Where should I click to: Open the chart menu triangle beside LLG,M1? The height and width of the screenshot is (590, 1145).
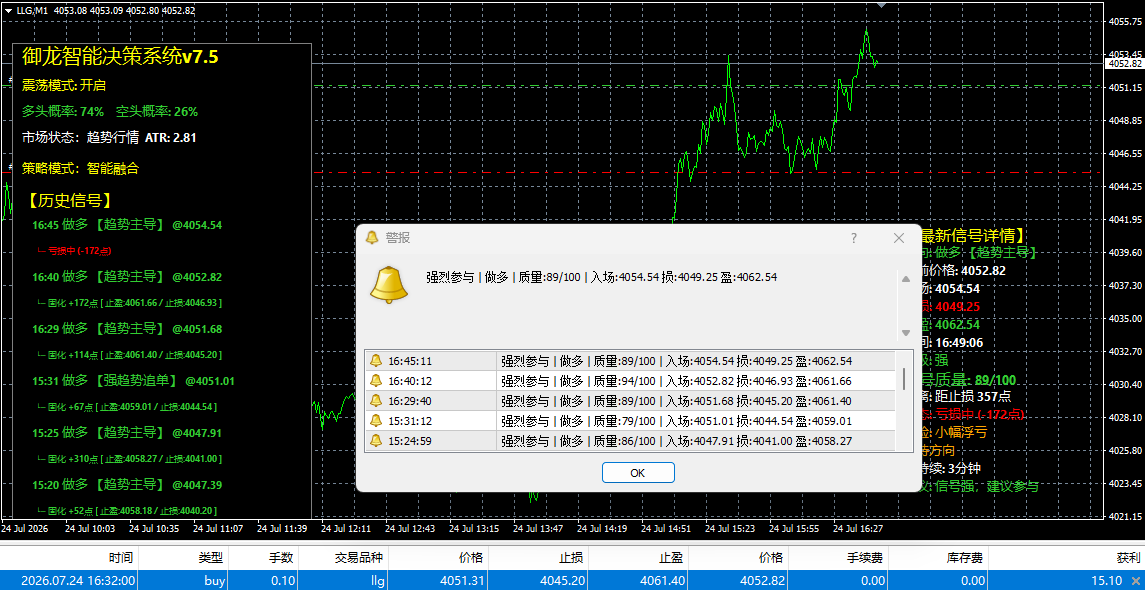click(8, 9)
